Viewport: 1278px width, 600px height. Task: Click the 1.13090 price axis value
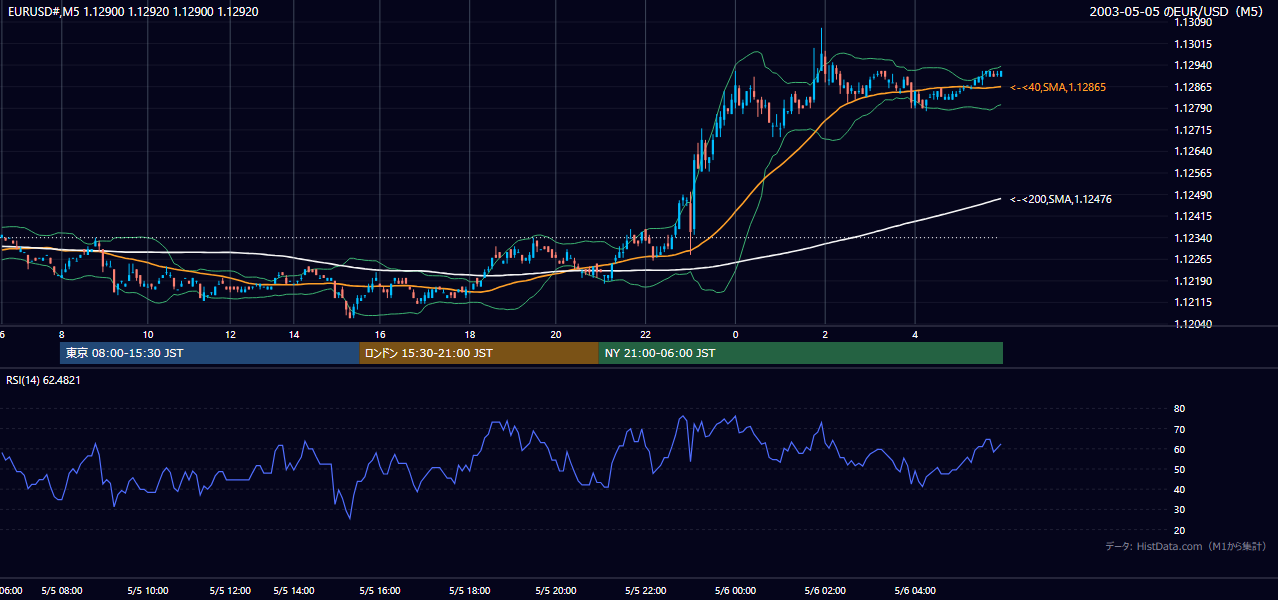coord(1193,21)
